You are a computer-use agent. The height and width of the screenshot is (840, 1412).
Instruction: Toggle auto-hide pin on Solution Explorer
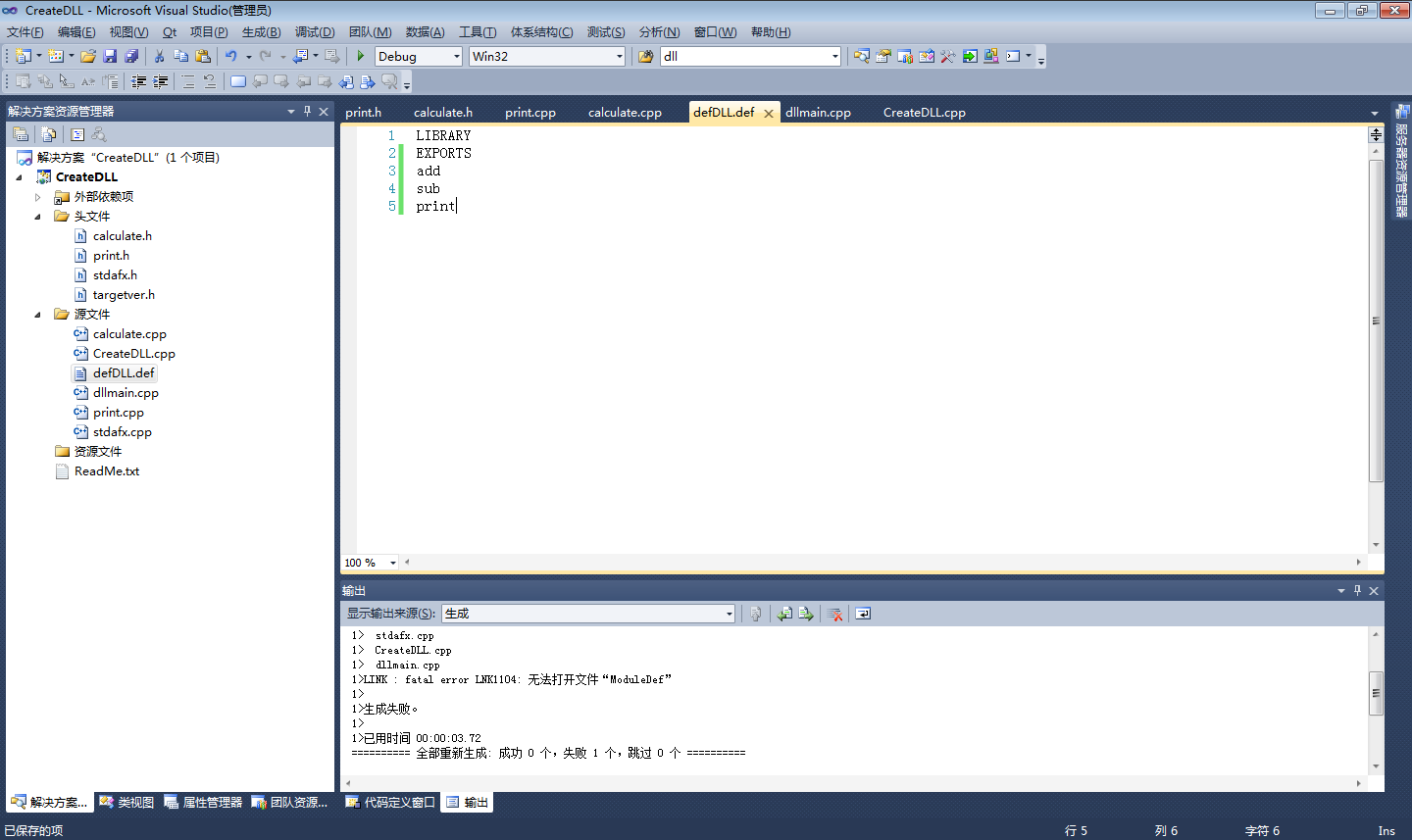[307, 111]
